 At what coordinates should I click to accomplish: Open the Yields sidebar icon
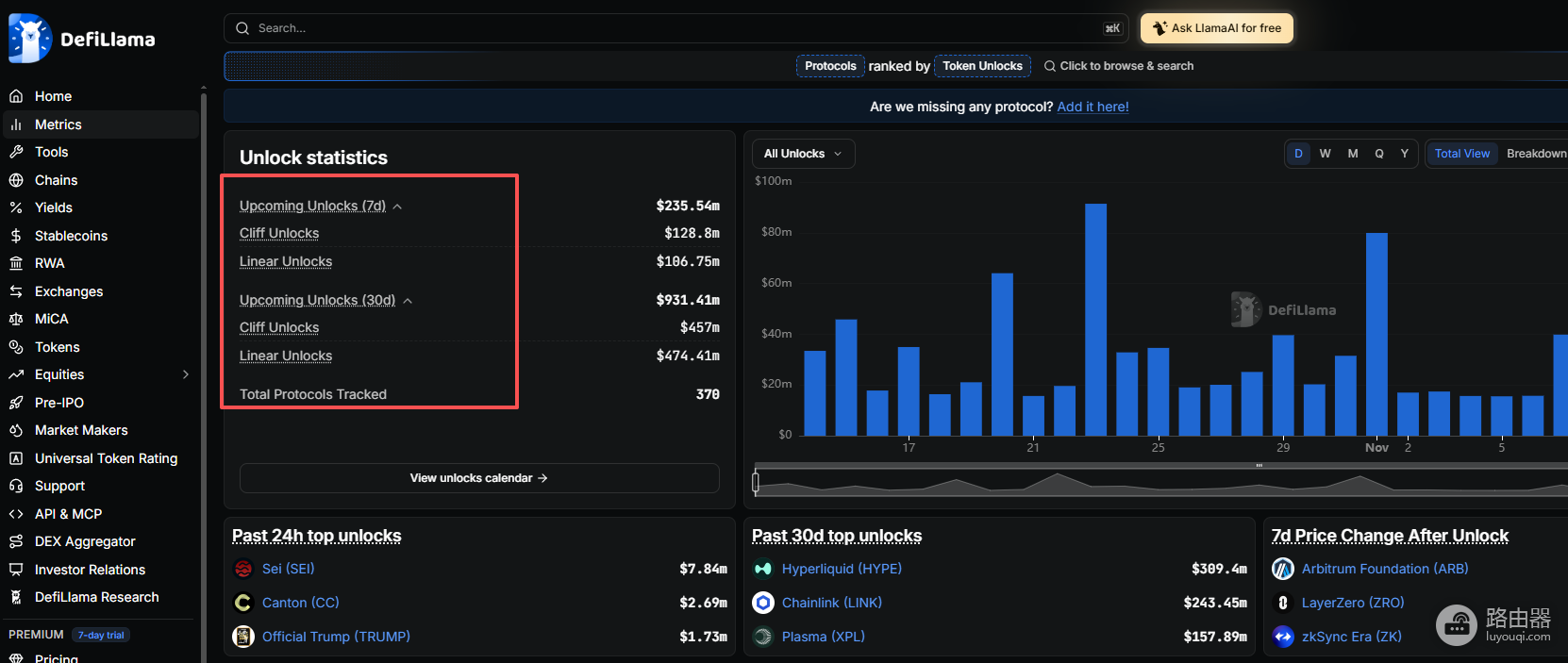16,207
